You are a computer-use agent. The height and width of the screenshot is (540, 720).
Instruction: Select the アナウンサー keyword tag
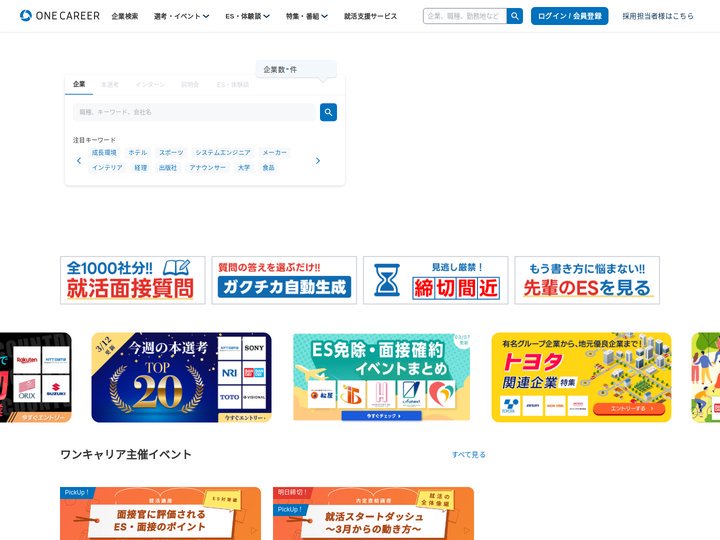[x=208, y=168]
